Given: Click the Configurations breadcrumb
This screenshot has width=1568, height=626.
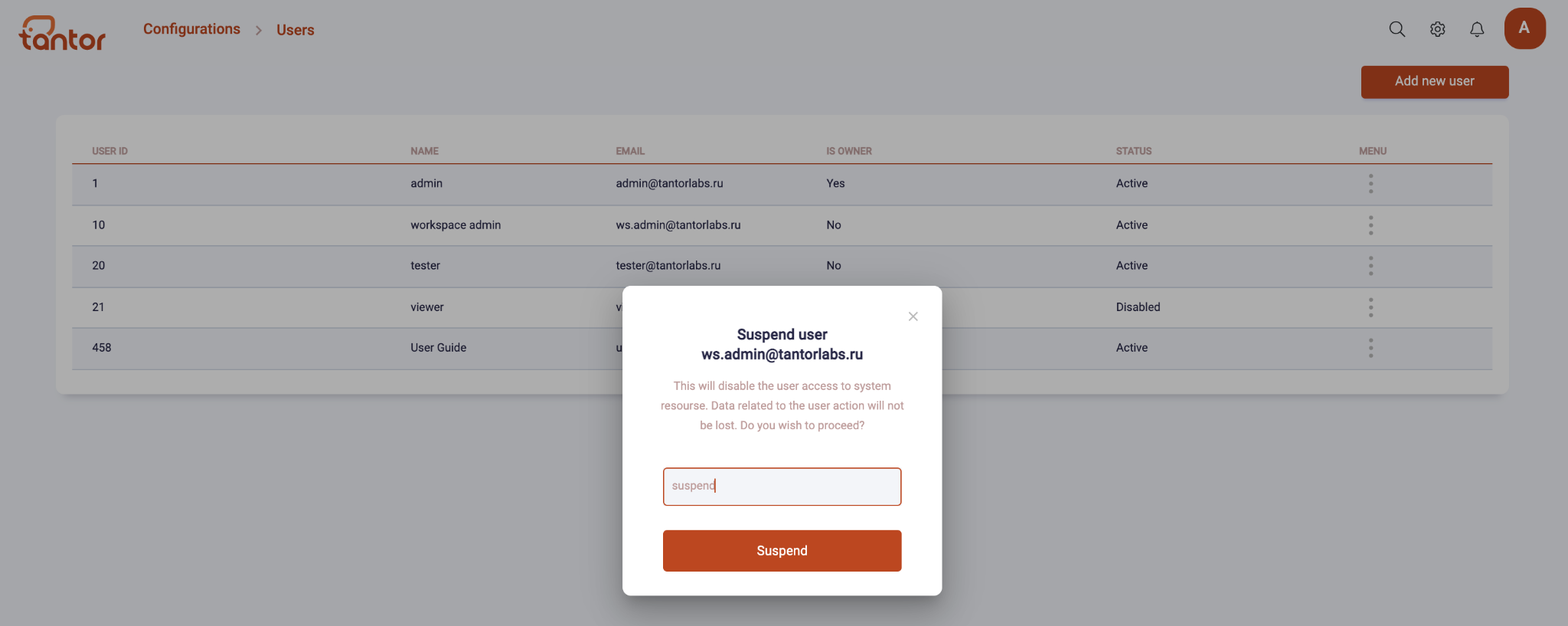Looking at the screenshot, I should point(191,29).
